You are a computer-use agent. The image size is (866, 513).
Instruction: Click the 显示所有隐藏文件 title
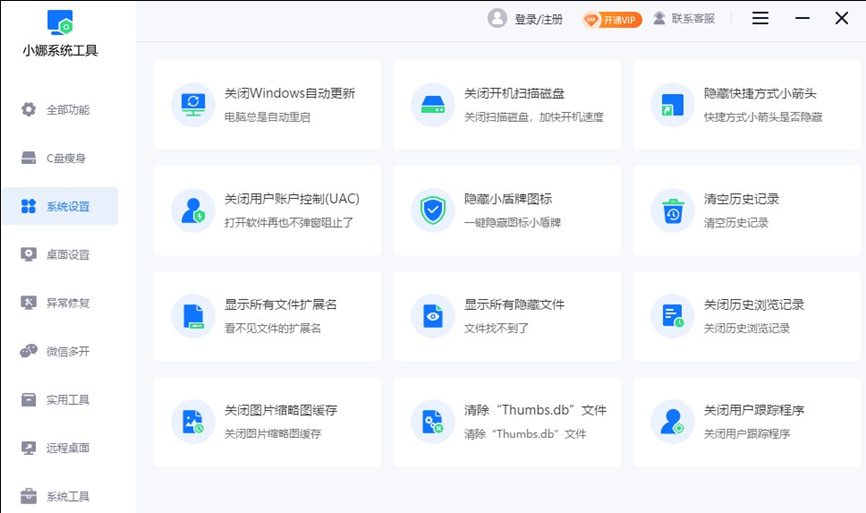point(514,304)
